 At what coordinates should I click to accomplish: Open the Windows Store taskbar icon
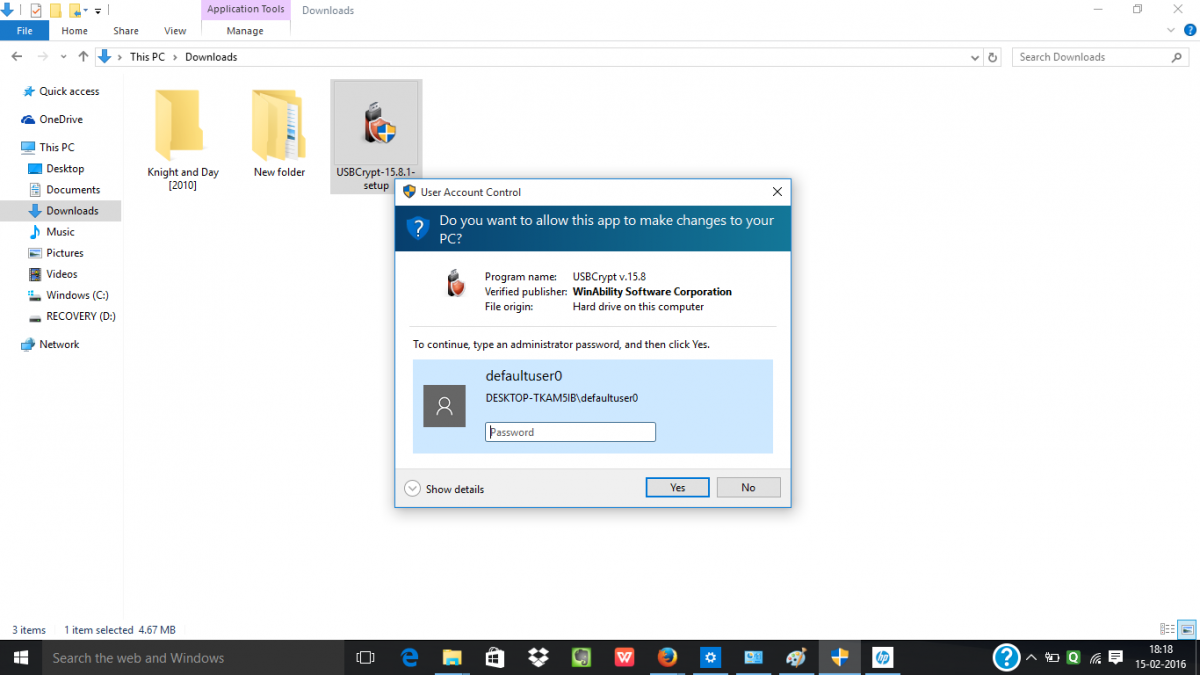(x=495, y=657)
